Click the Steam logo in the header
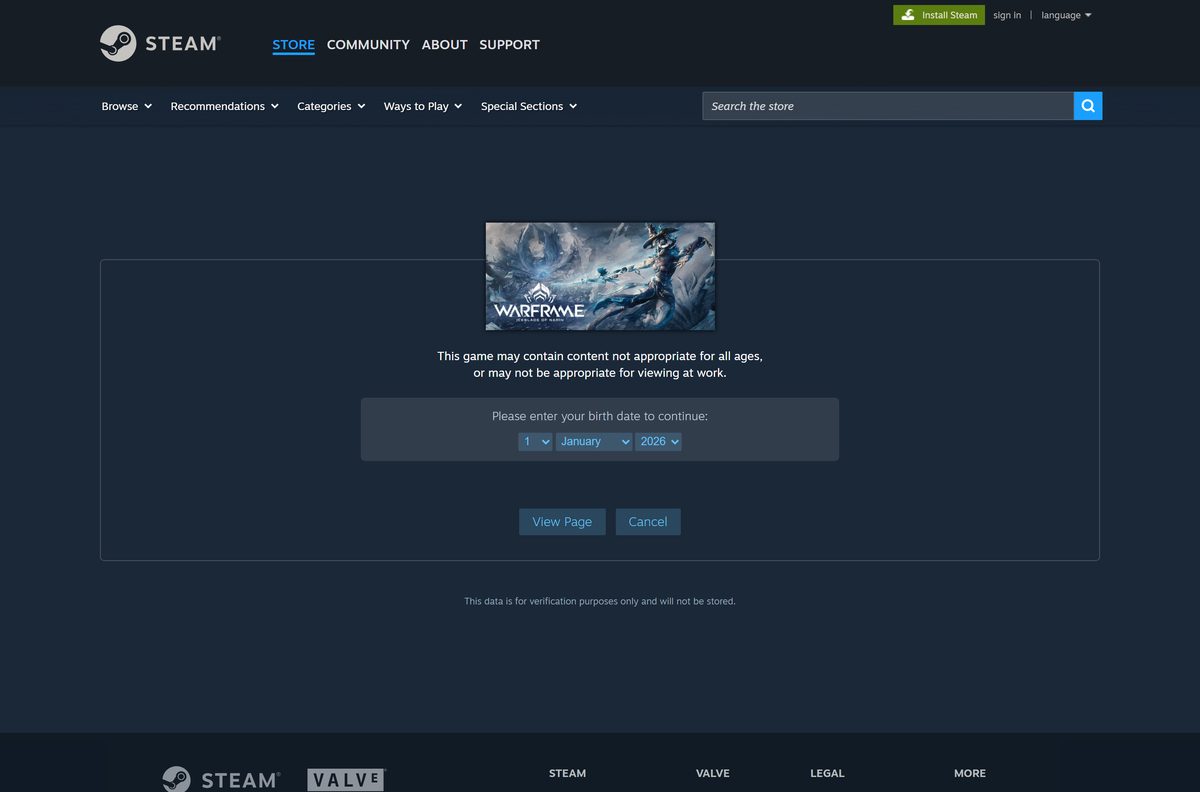1200x792 pixels. point(160,44)
